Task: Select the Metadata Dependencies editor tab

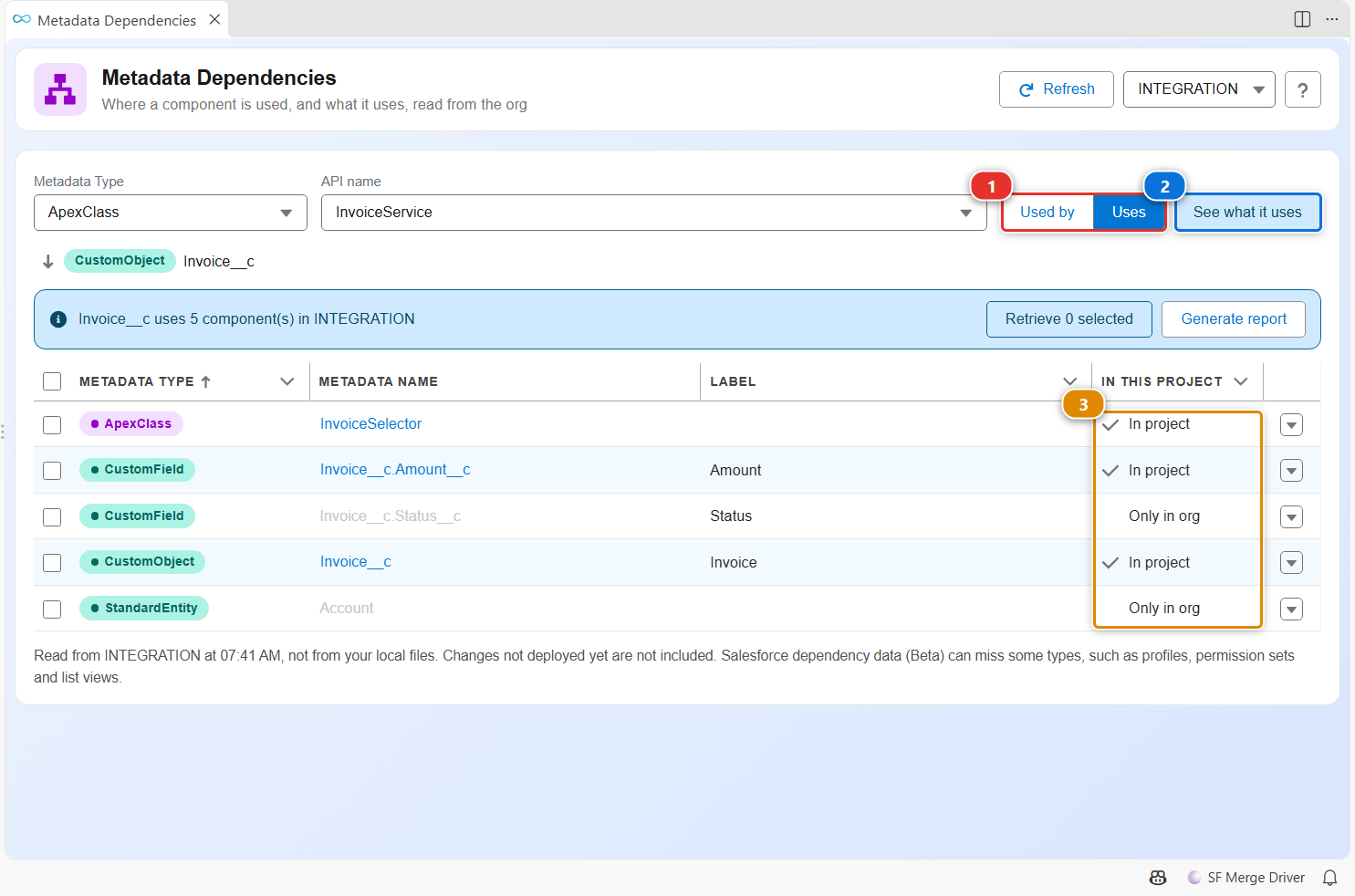Action: pyautogui.click(x=117, y=20)
